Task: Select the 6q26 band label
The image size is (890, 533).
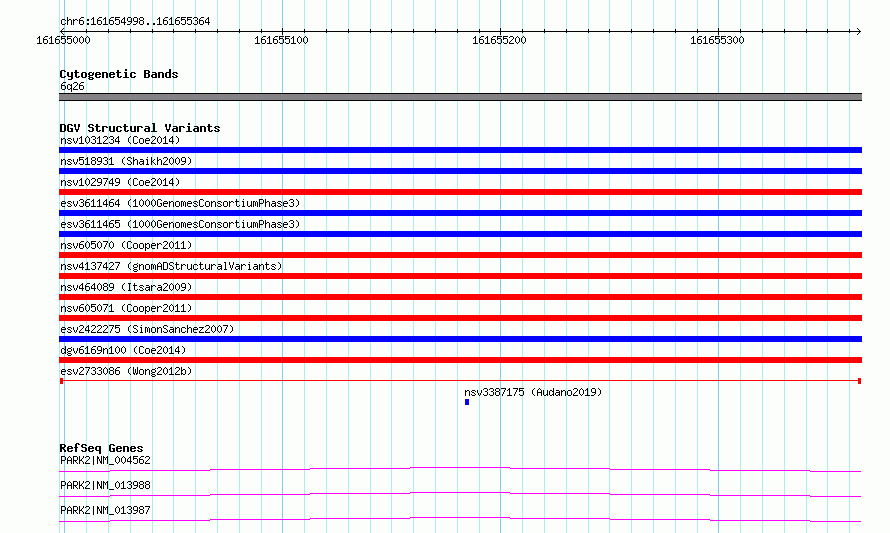Action: coord(72,86)
